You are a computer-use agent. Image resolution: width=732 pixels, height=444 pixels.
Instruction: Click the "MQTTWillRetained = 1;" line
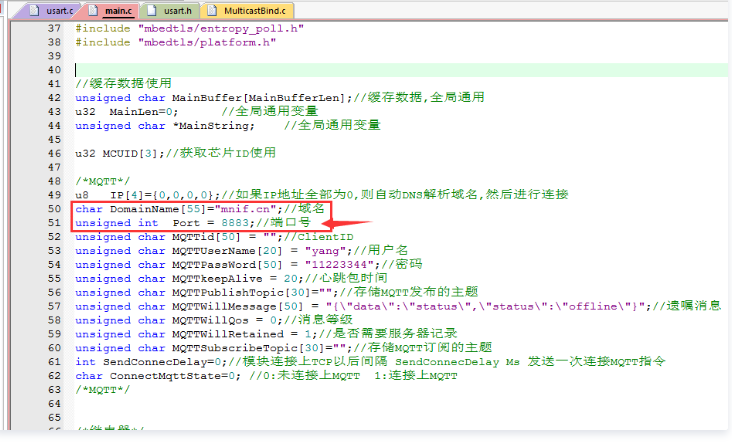coord(266,334)
